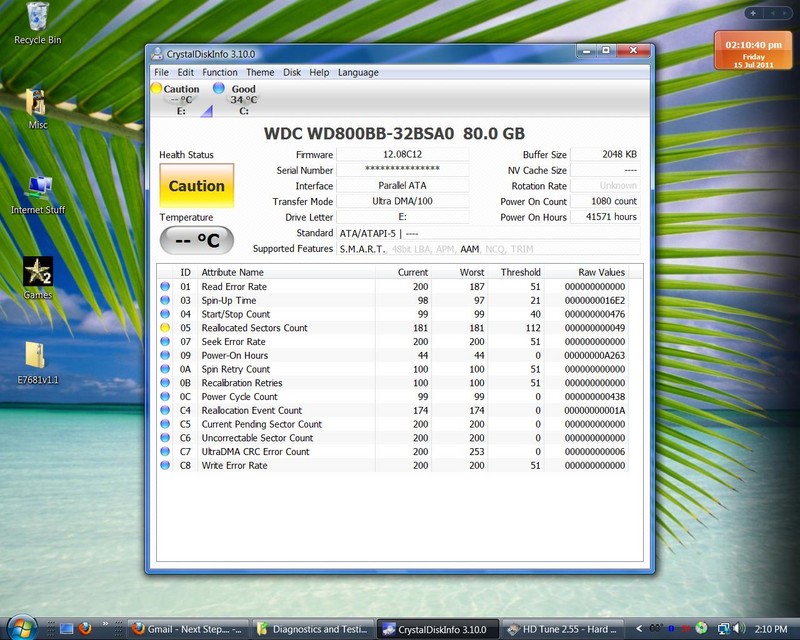Launch Firefox from quick launch bar
The width and height of the screenshot is (800, 640).
85,629
